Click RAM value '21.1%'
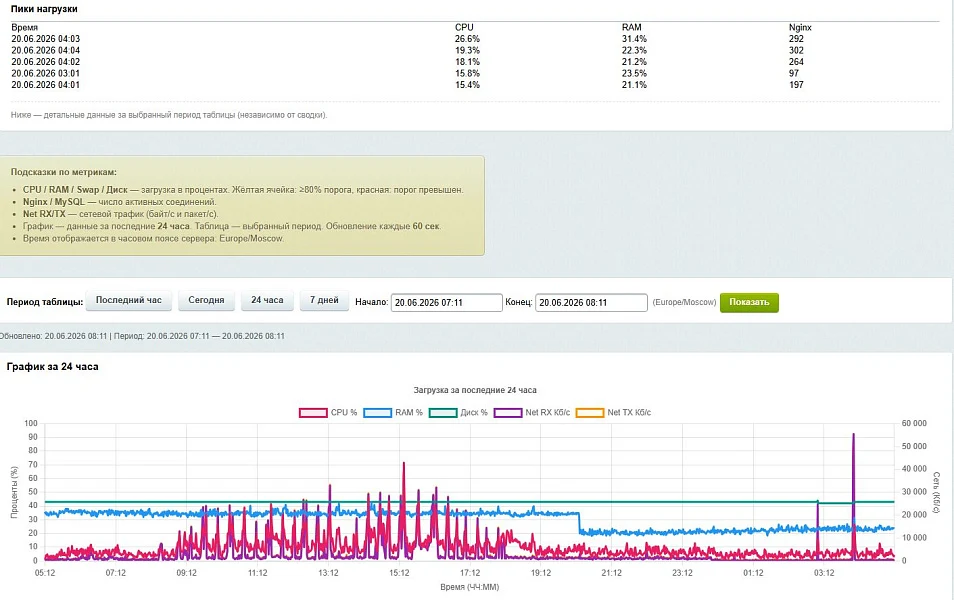This screenshot has width=954, height=600. pos(634,85)
